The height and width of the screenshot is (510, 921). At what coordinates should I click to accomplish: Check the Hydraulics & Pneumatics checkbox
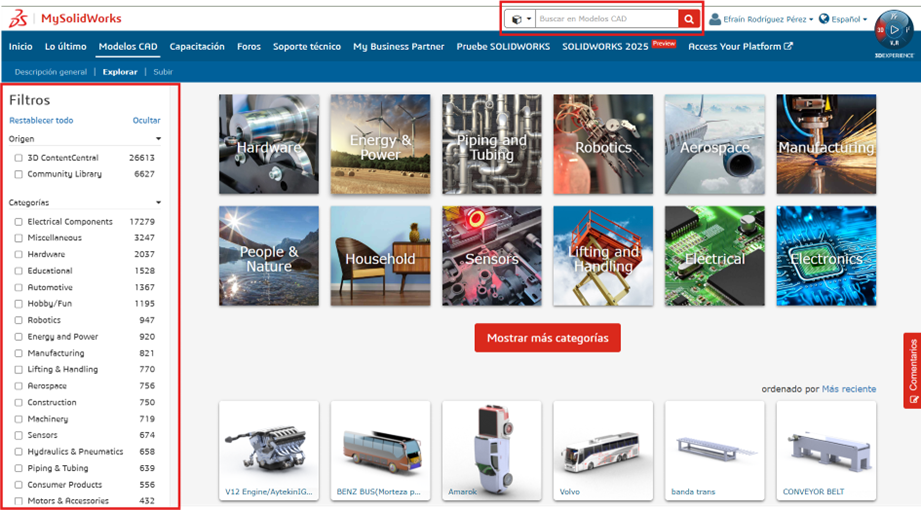coord(19,452)
